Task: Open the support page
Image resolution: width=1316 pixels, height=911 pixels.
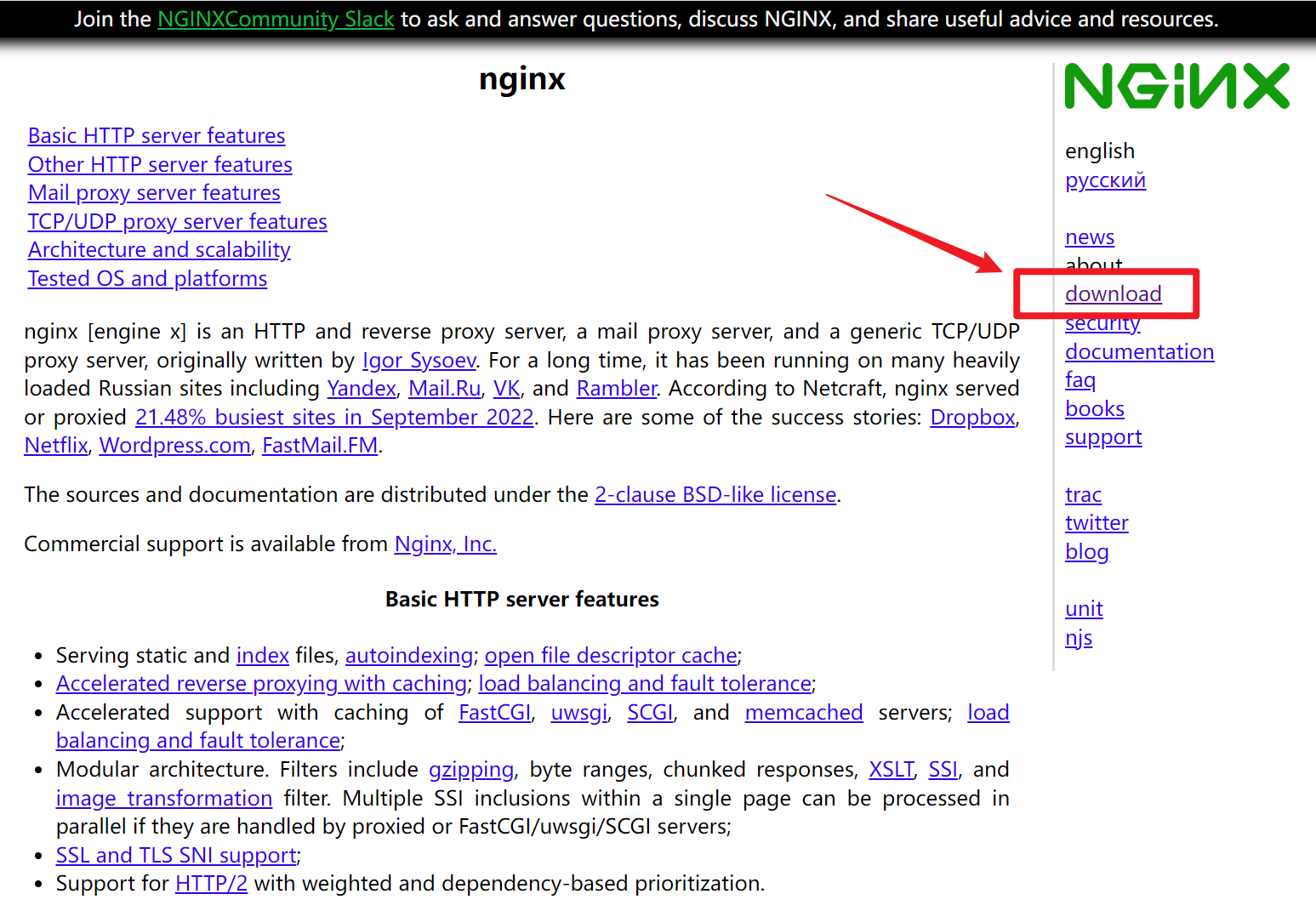Action: pyautogui.click(x=1103, y=437)
